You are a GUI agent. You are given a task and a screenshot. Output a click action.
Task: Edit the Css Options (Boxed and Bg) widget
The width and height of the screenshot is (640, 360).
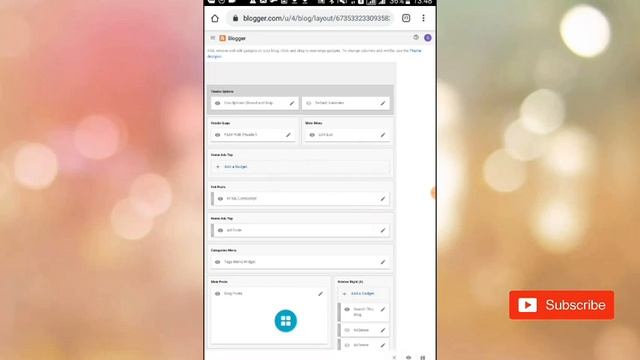point(292,103)
